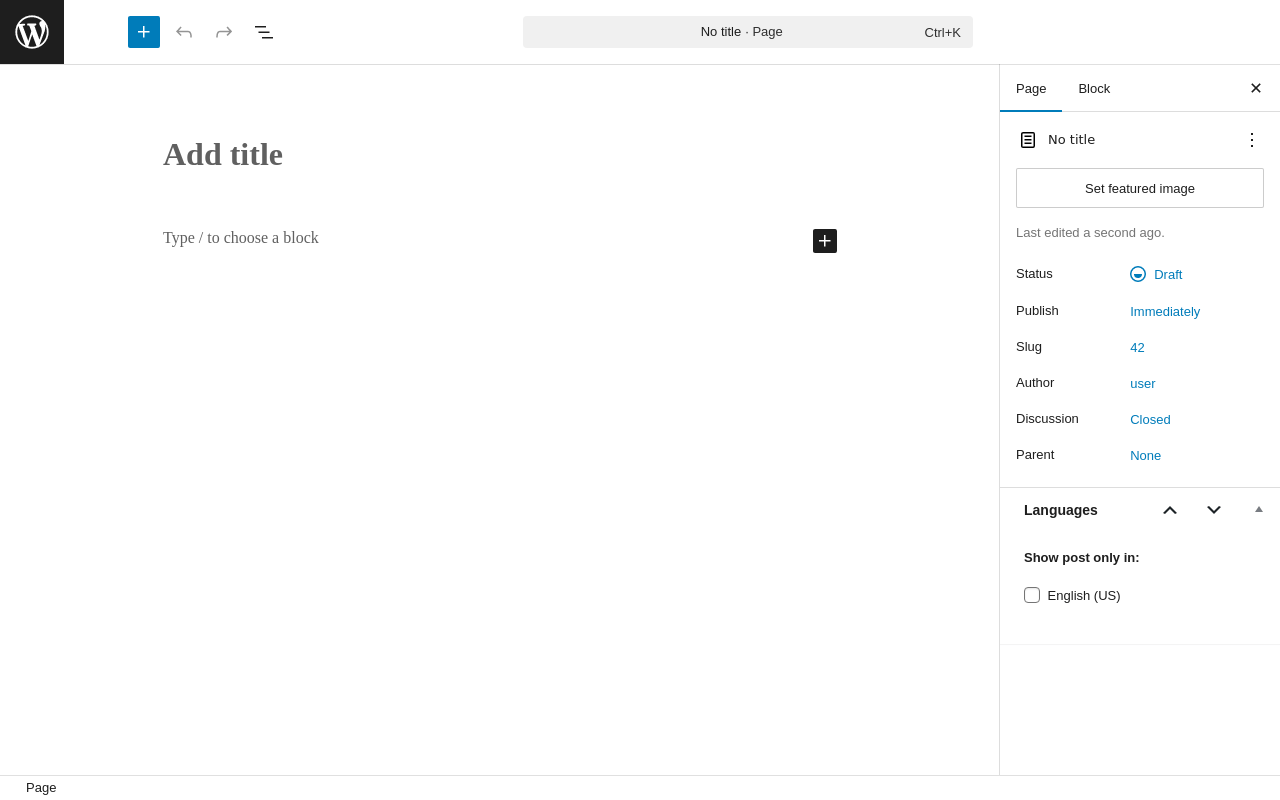Open the No title command palette bar

(x=748, y=32)
